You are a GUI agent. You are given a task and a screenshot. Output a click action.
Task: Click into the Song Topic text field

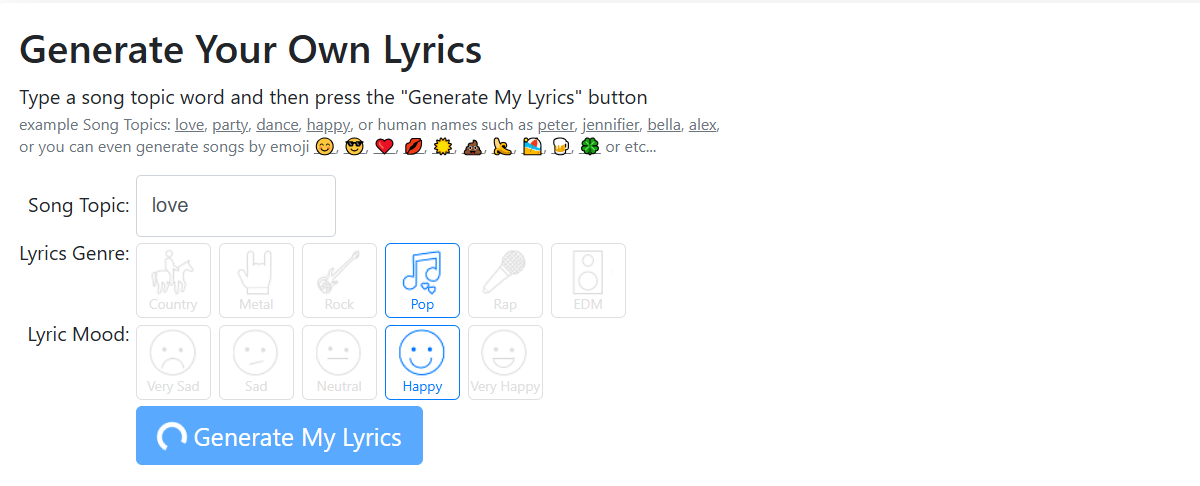[236, 206]
